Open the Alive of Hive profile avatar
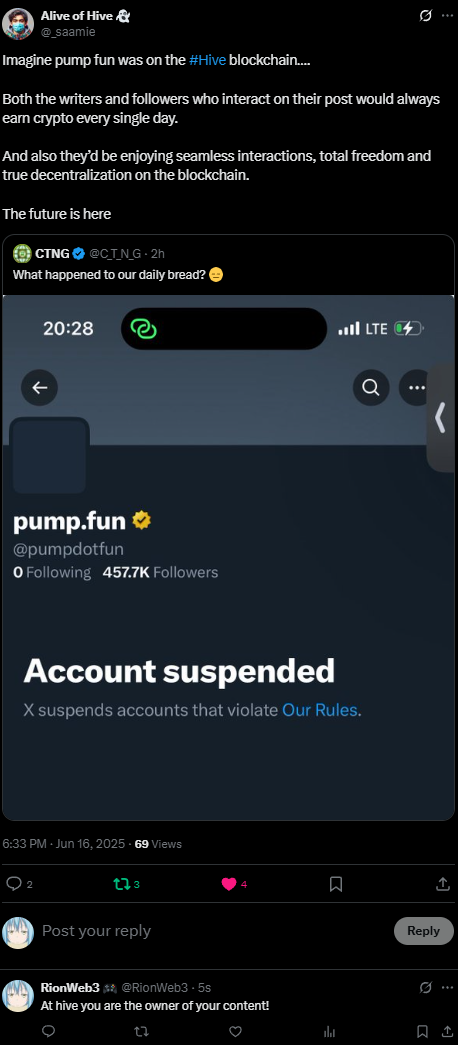The height and width of the screenshot is (1045, 458). (18, 23)
